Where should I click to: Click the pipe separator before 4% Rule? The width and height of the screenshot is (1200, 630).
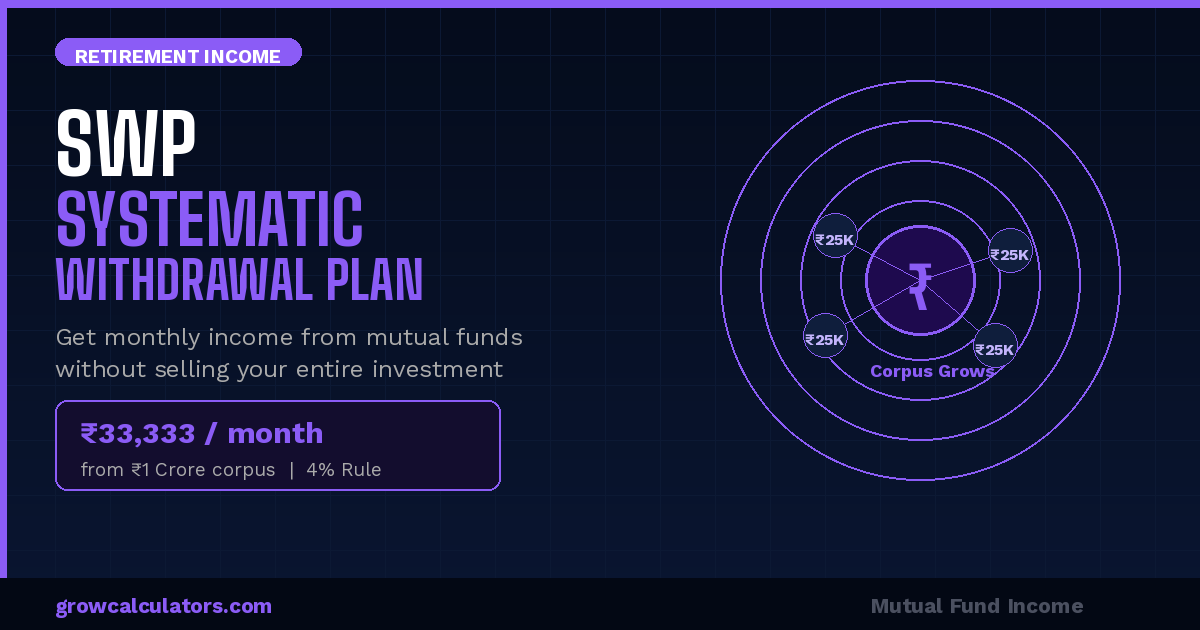click(x=291, y=469)
